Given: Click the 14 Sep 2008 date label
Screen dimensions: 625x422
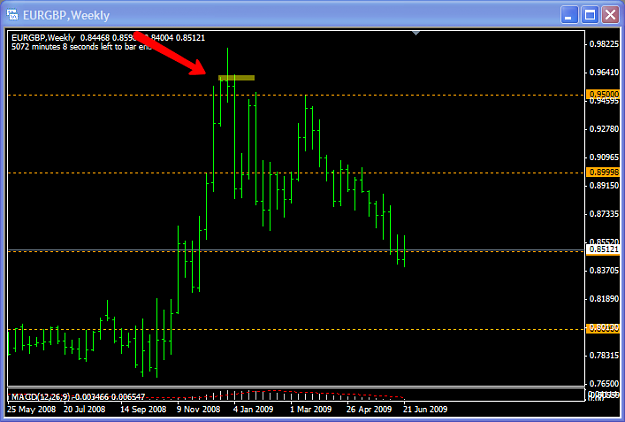Looking at the screenshot, I should point(143,409).
